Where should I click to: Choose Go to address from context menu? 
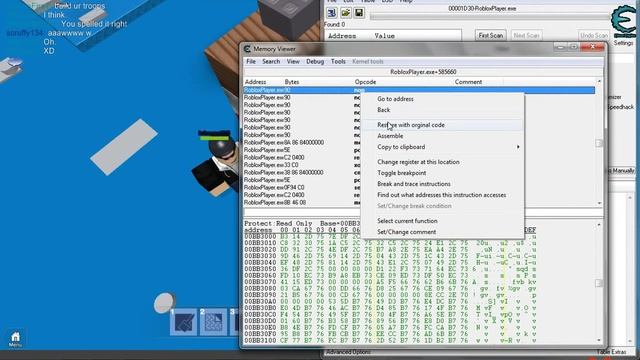(x=395, y=99)
